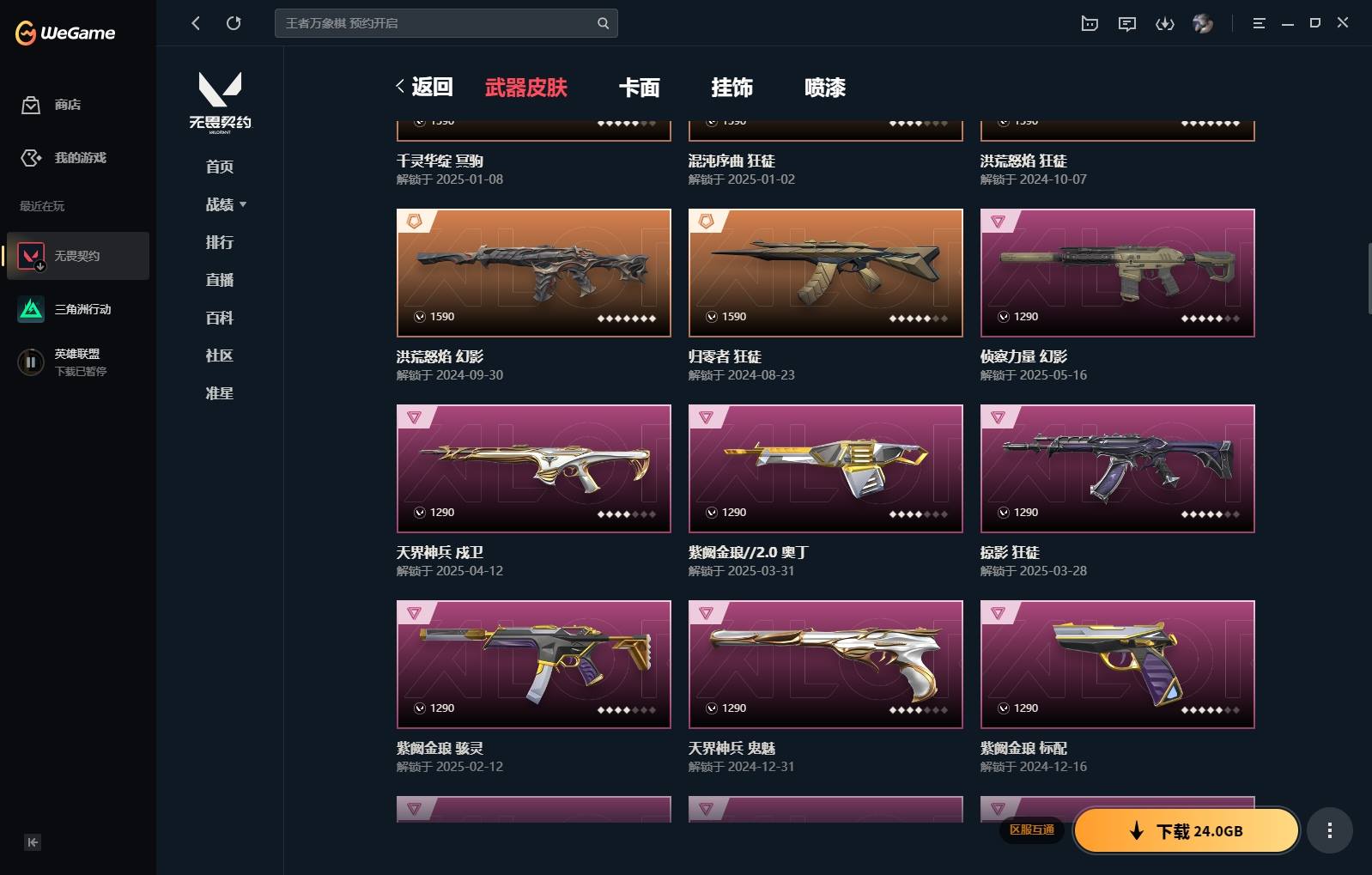Collapse the left sidebar icon
This screenshot has width=1372, height=875.
click(x=33, y=842)
